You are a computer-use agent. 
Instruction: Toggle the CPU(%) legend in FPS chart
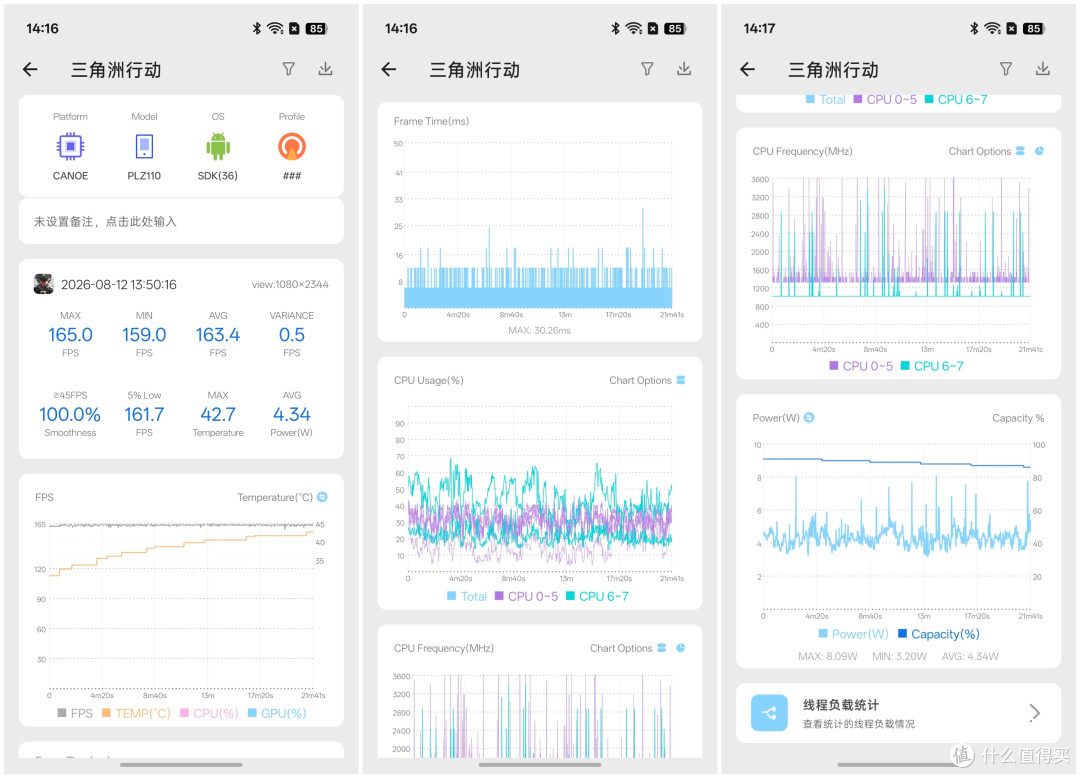[x=209, y=713]
